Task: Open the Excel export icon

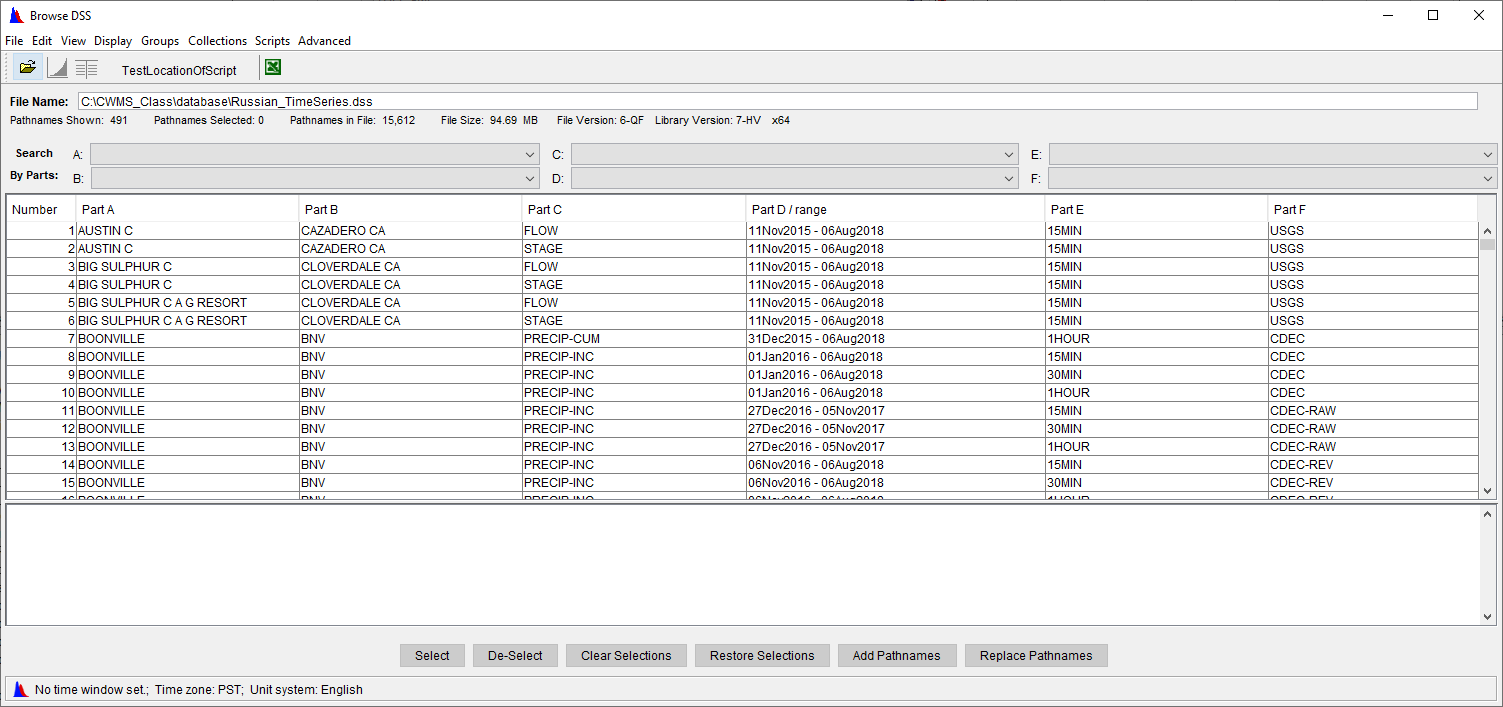Action: (273, 68)
